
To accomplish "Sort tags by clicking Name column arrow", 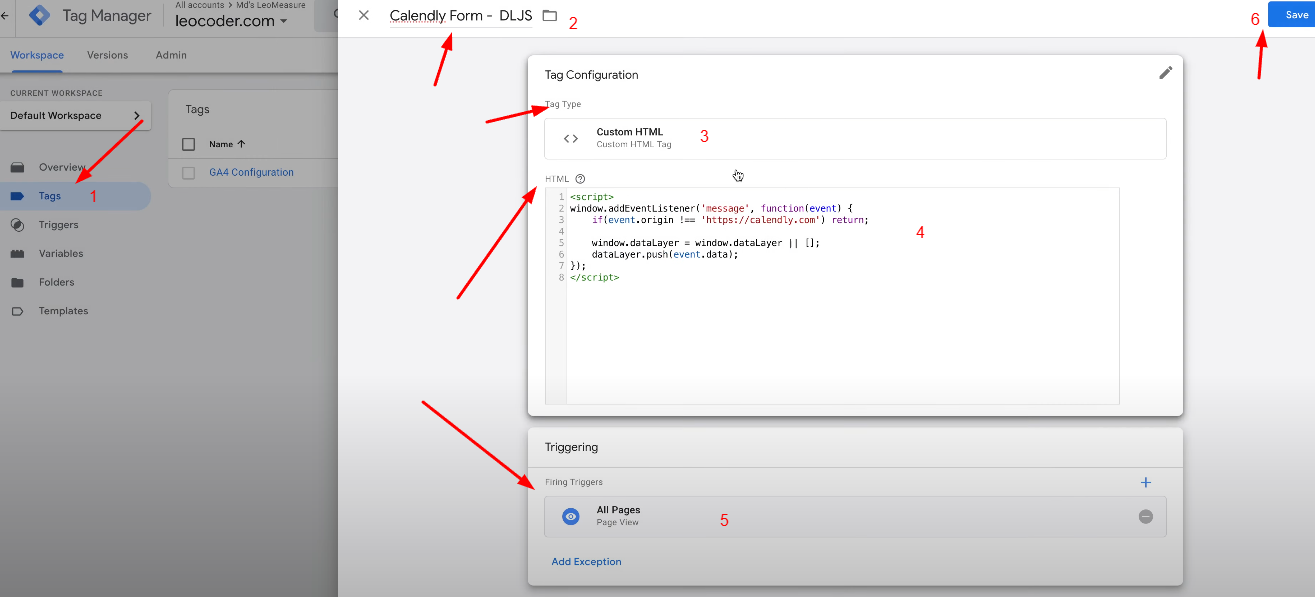I will pos(240,143).
